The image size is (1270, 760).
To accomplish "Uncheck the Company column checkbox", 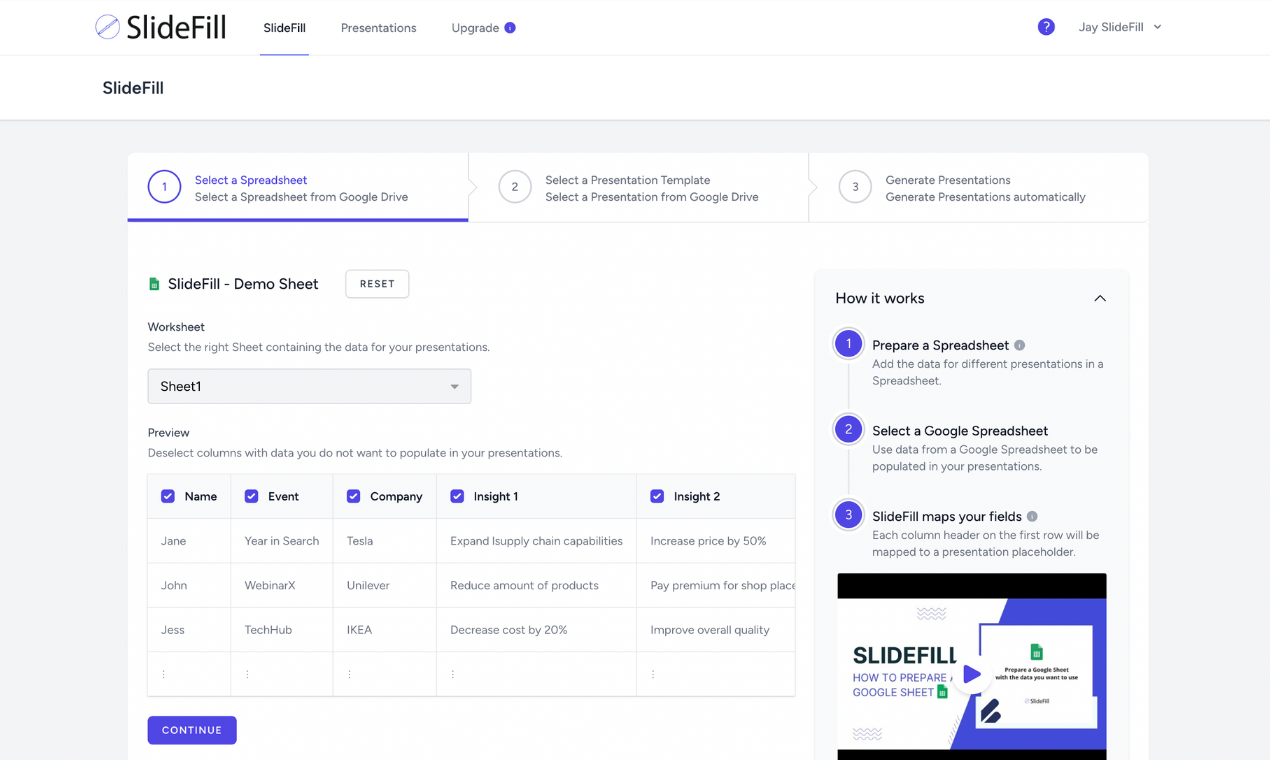I will (353, 496).
